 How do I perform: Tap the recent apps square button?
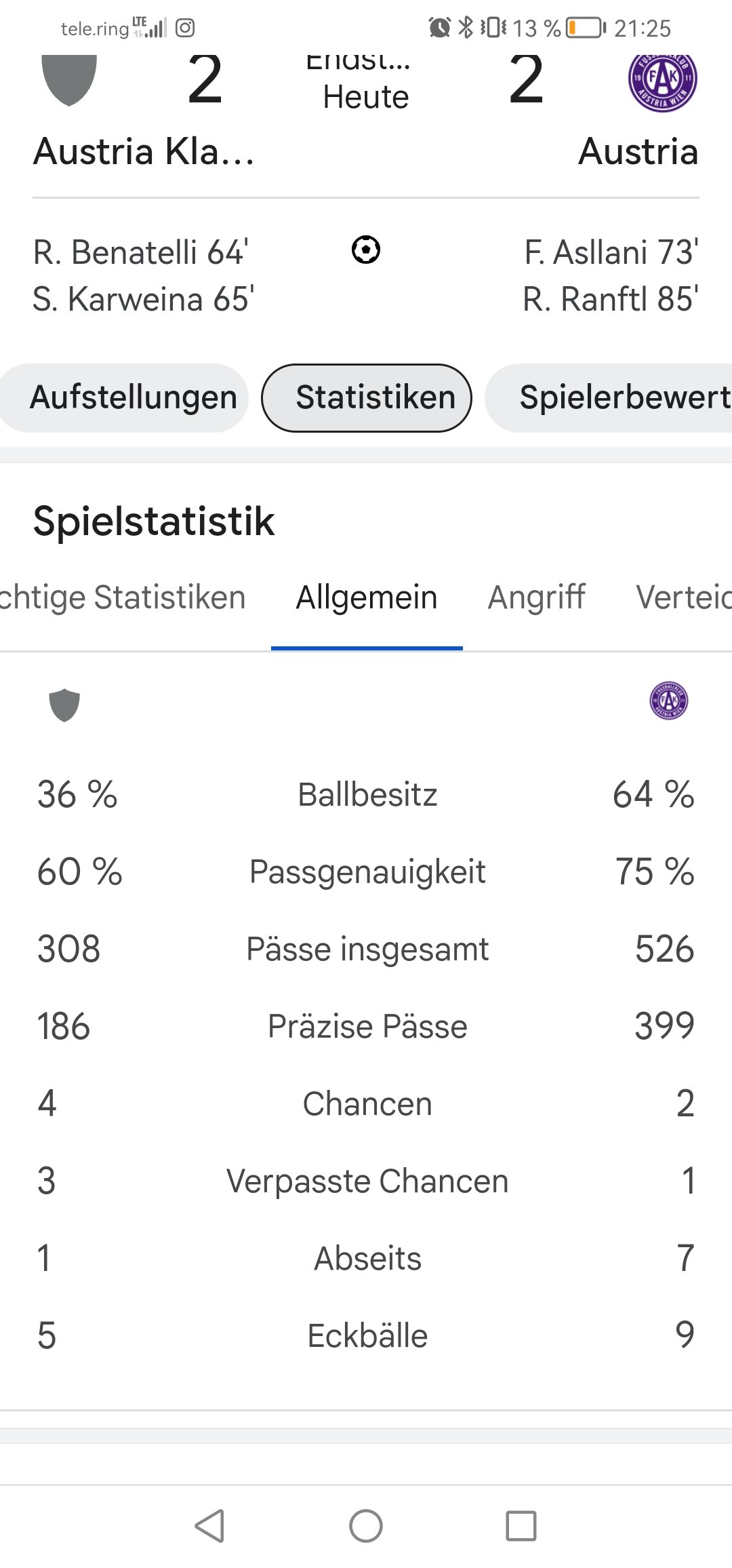coord(521,1526)
